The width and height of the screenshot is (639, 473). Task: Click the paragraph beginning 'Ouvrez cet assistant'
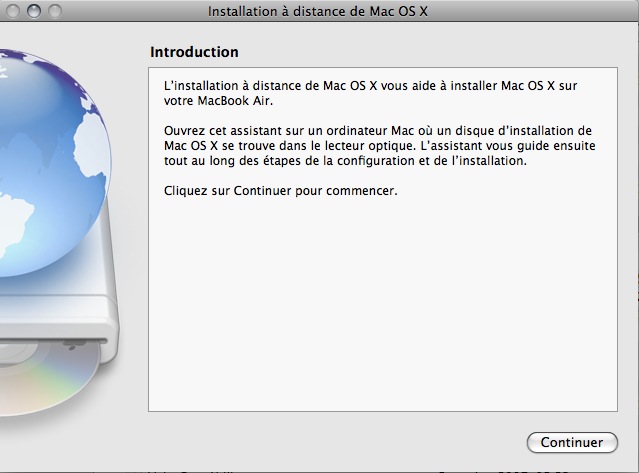[380, 146]
